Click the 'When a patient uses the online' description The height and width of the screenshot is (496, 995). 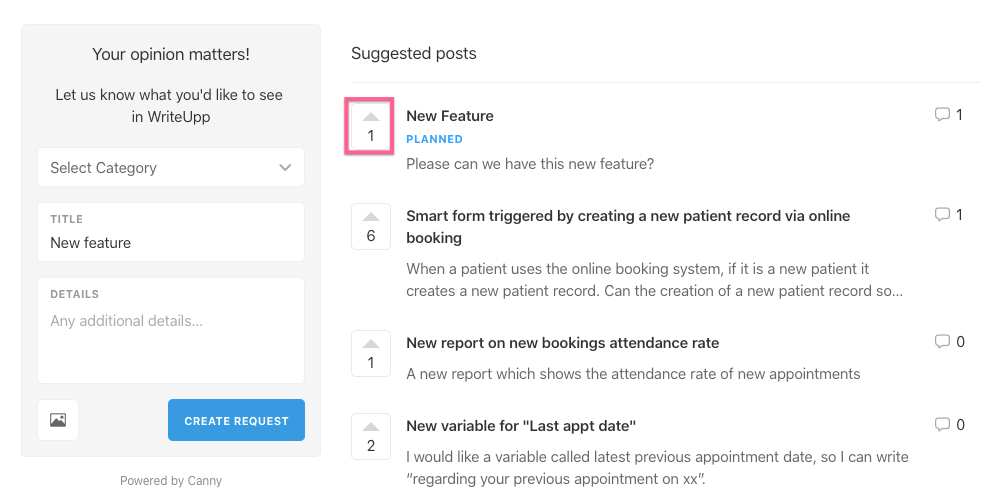click(654, 280)
